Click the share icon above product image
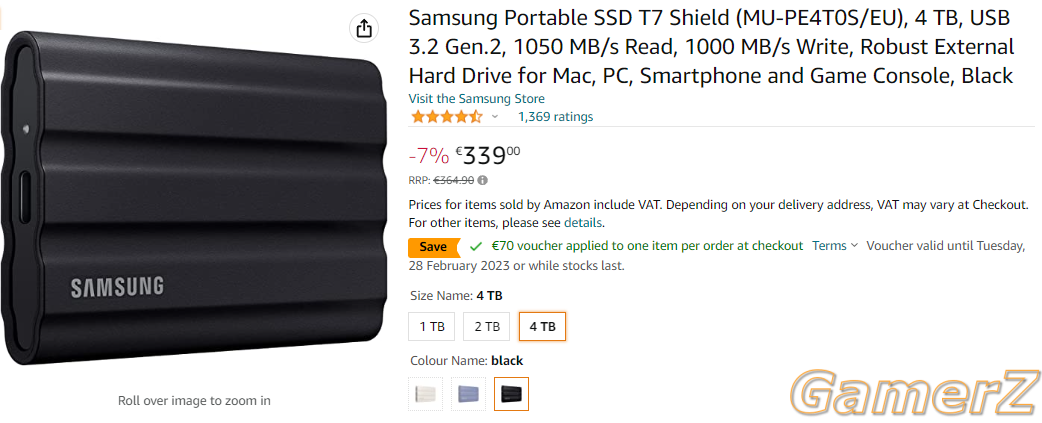Viewport: 1042px width, 423px height. [x=364, y=29]
